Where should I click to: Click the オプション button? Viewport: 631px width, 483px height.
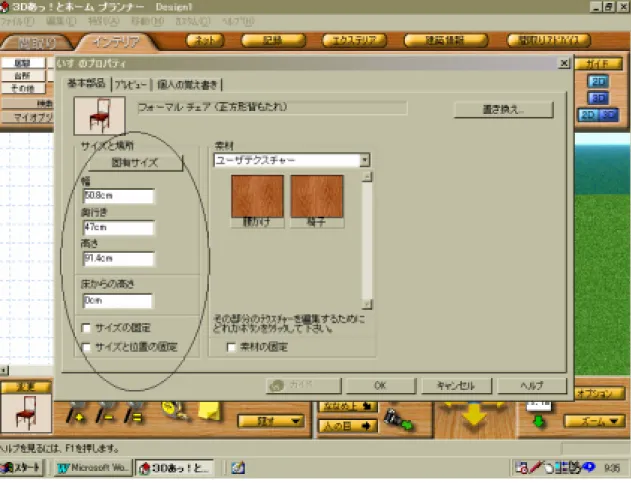point(600,393)
